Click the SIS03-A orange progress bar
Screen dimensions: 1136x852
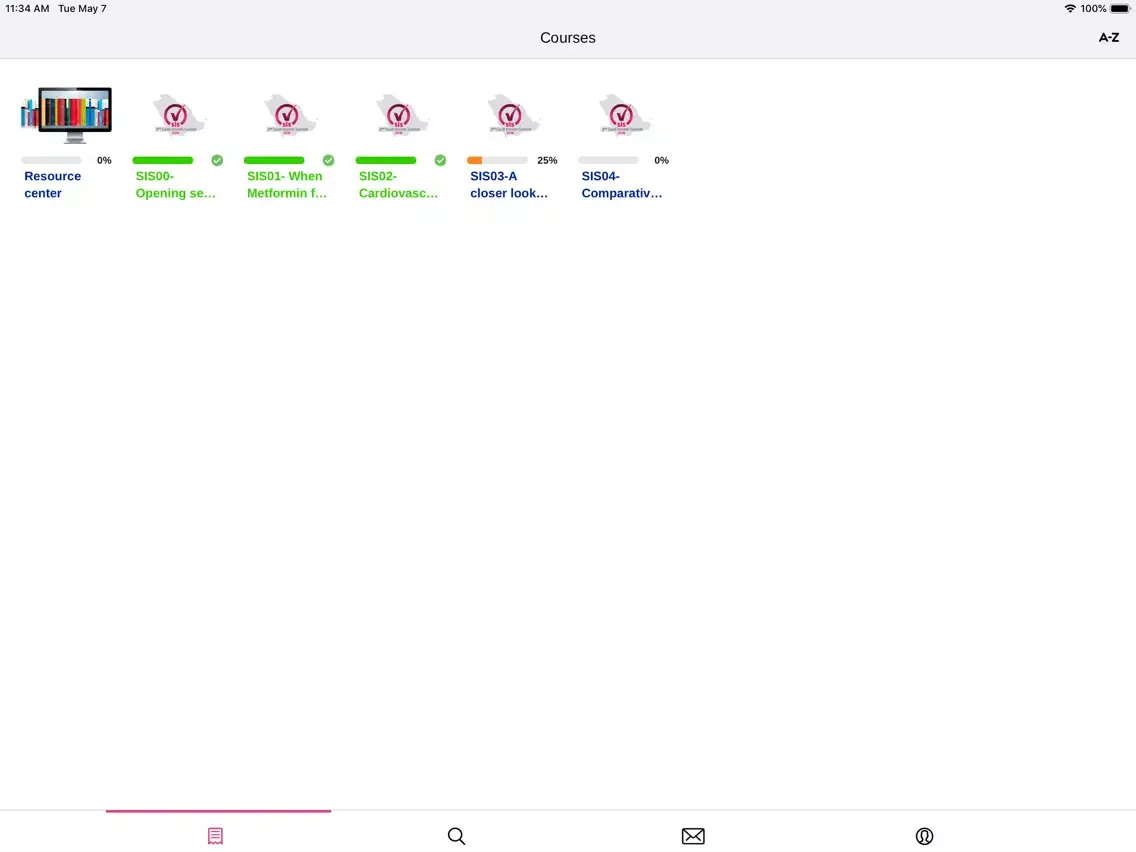[497, 160]
